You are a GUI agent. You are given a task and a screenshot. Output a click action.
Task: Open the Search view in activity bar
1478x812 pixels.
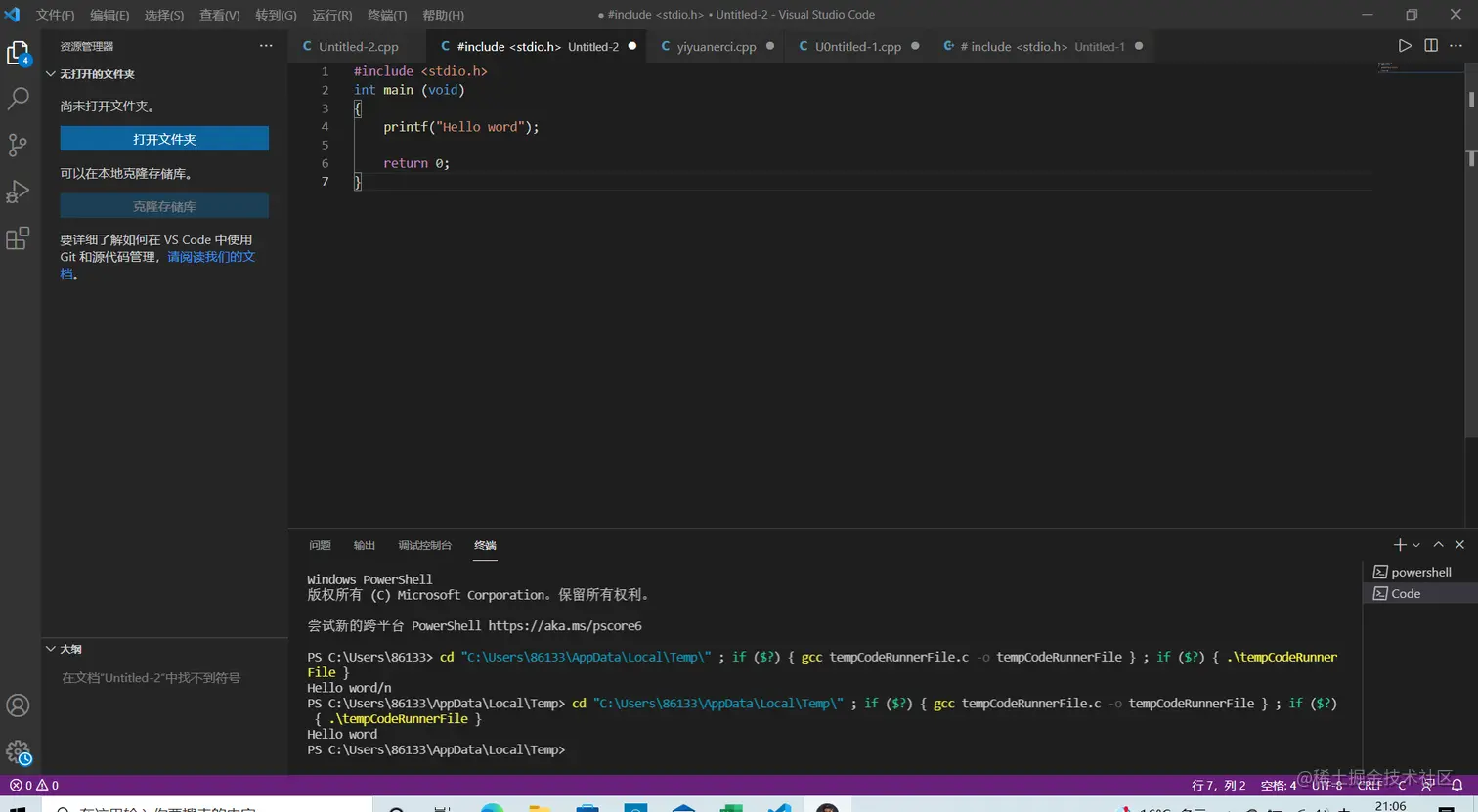18,99
